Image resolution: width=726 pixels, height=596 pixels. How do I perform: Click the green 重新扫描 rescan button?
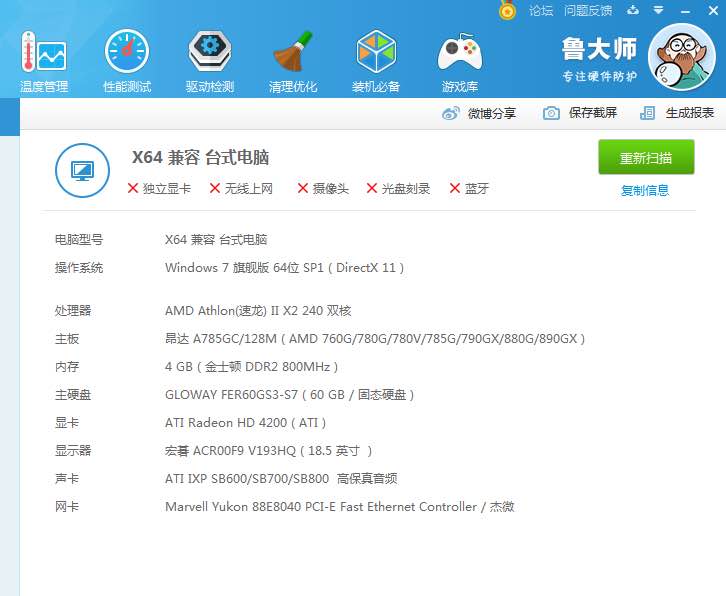tap(646, 157)
